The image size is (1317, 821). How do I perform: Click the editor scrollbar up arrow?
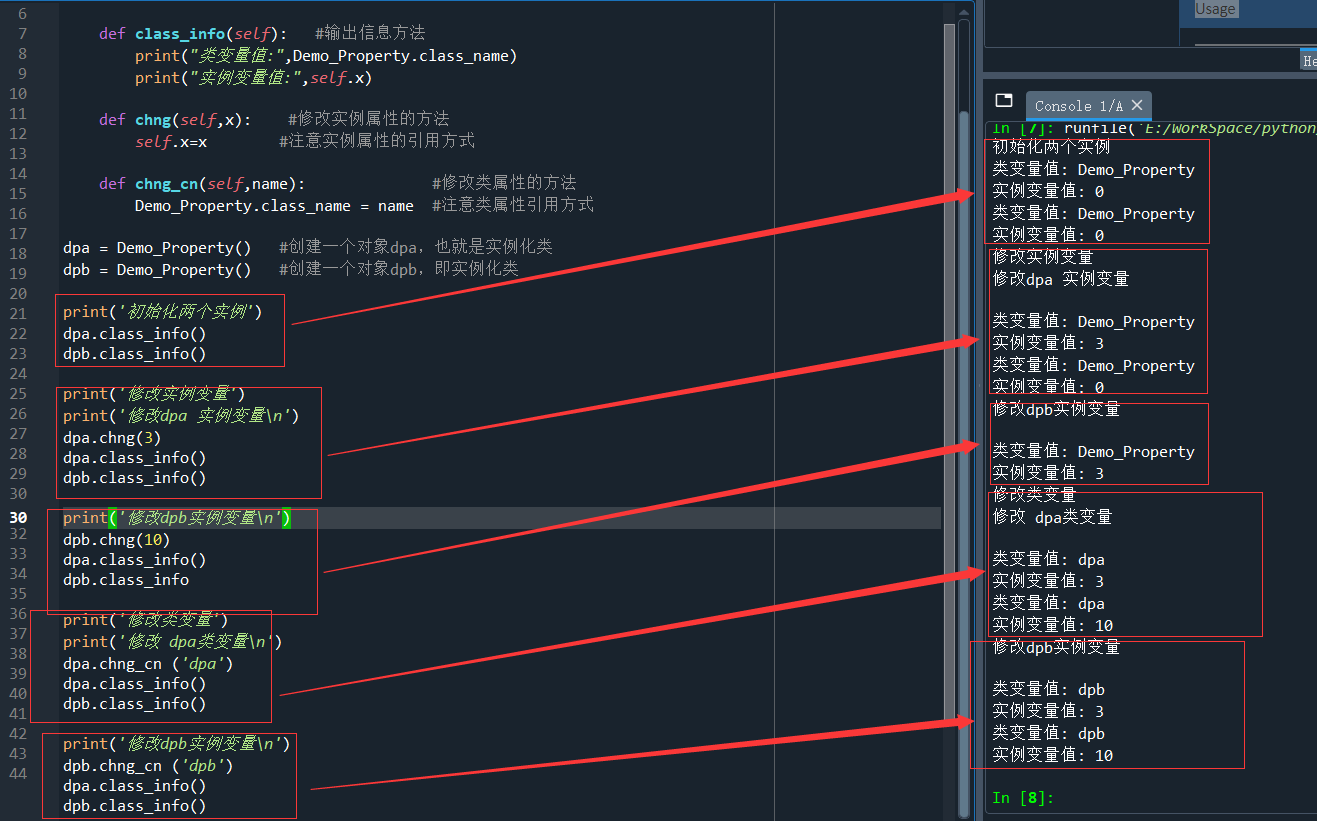964,12
